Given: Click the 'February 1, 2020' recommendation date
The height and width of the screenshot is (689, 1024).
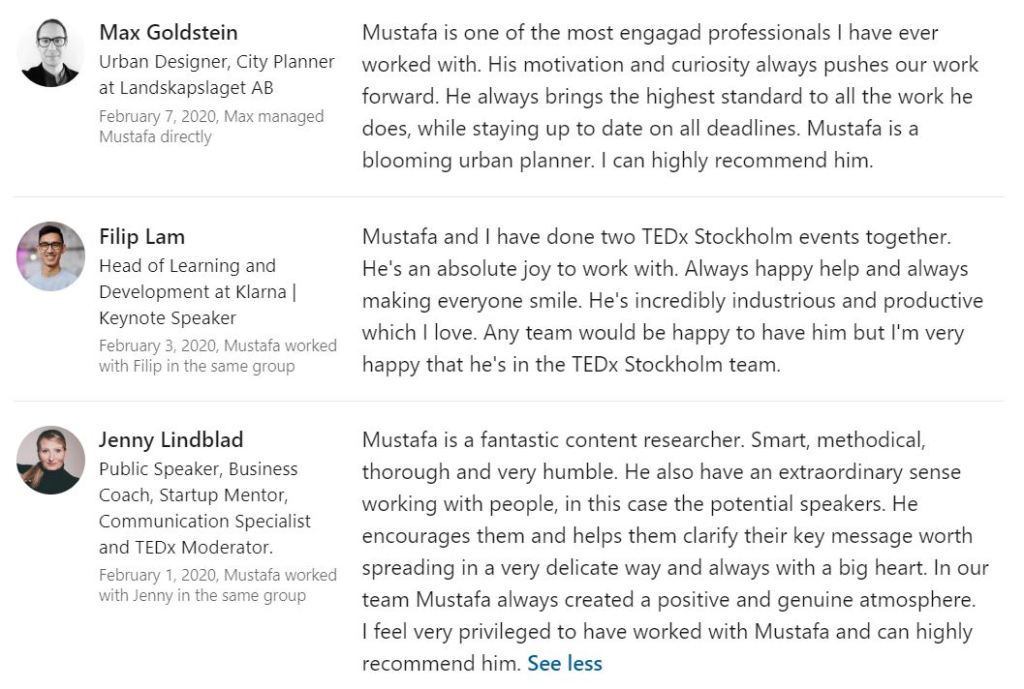Looking at the screenshot, I should 158,575.
